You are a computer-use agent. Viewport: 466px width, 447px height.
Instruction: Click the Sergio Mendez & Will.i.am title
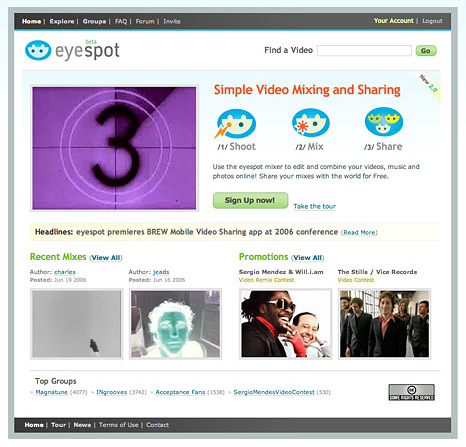(x=281, y=272)
